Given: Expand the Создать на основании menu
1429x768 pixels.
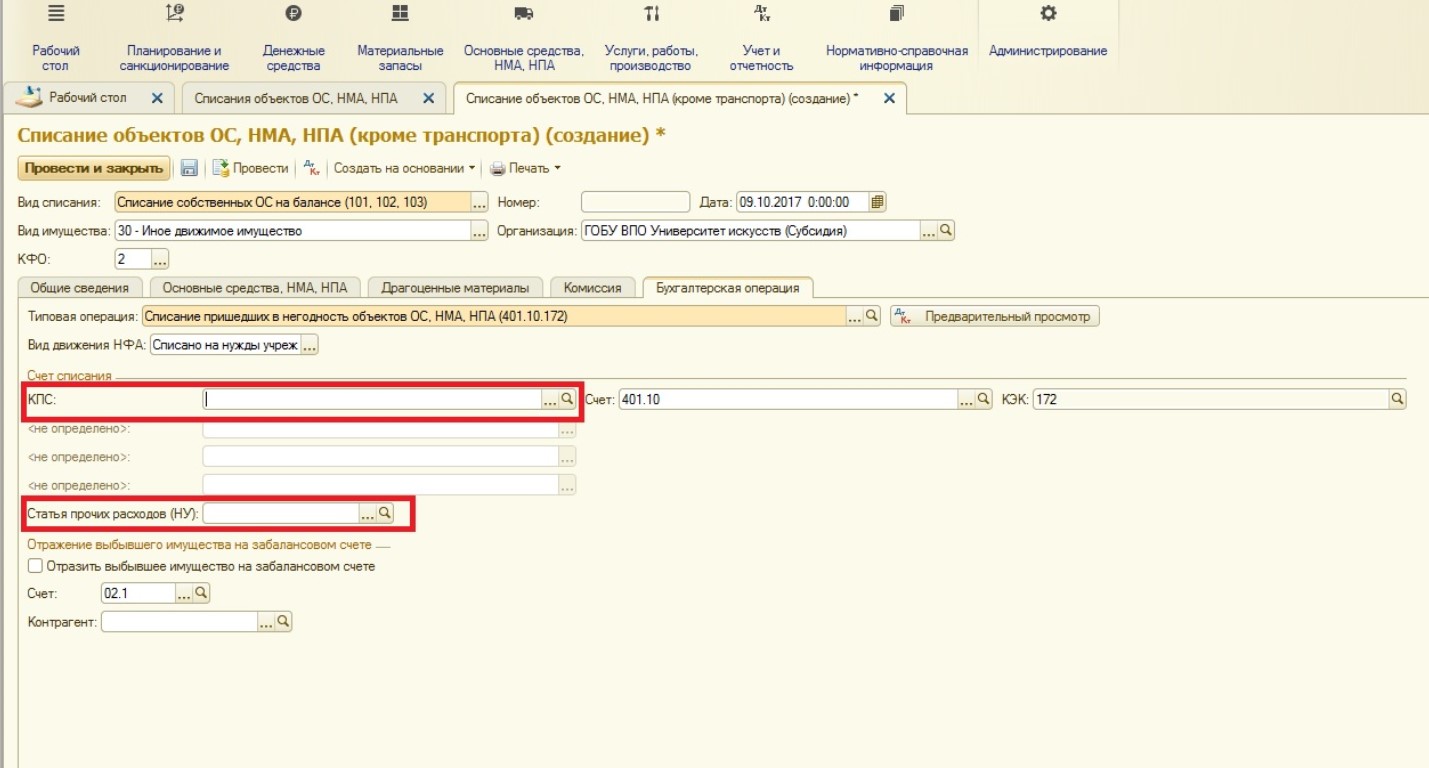Looking at the screenshot, I should click(404, 169).
